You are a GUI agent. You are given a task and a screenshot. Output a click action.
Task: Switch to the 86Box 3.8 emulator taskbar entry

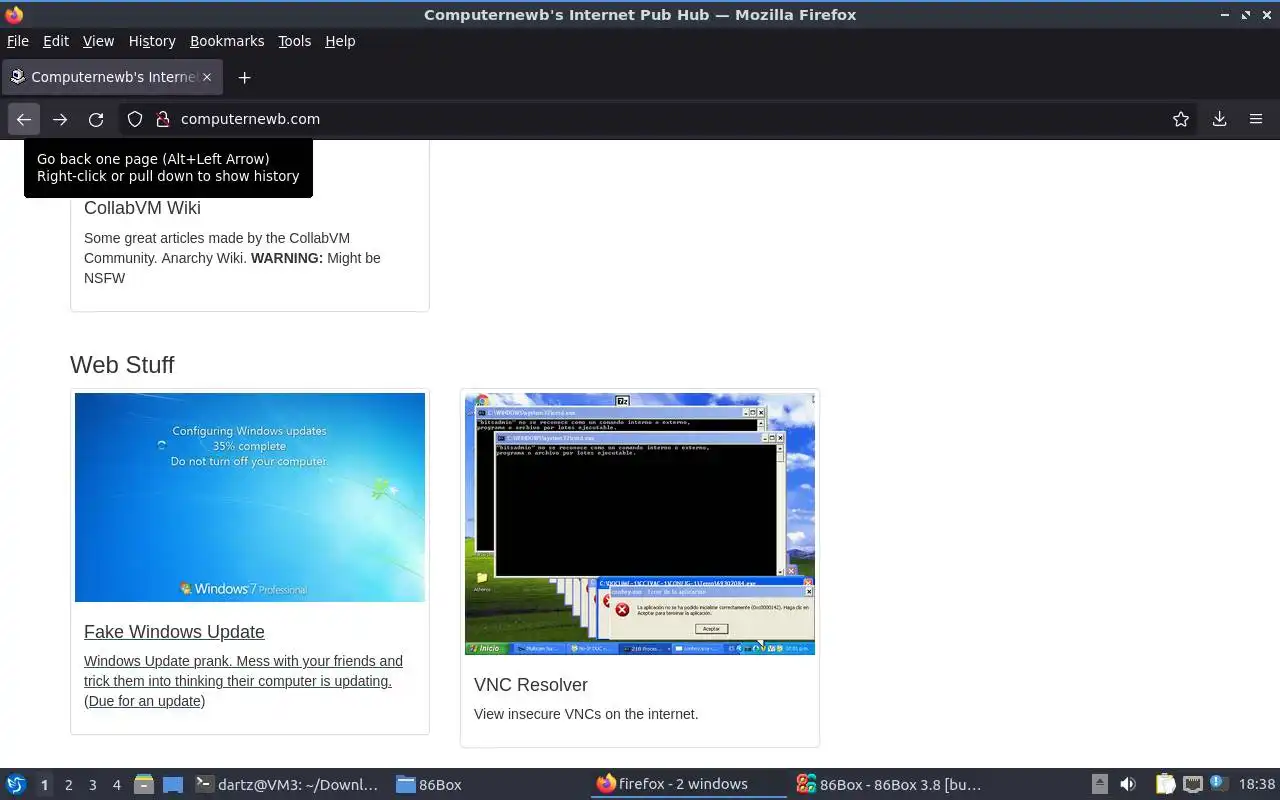click(888, 785)
